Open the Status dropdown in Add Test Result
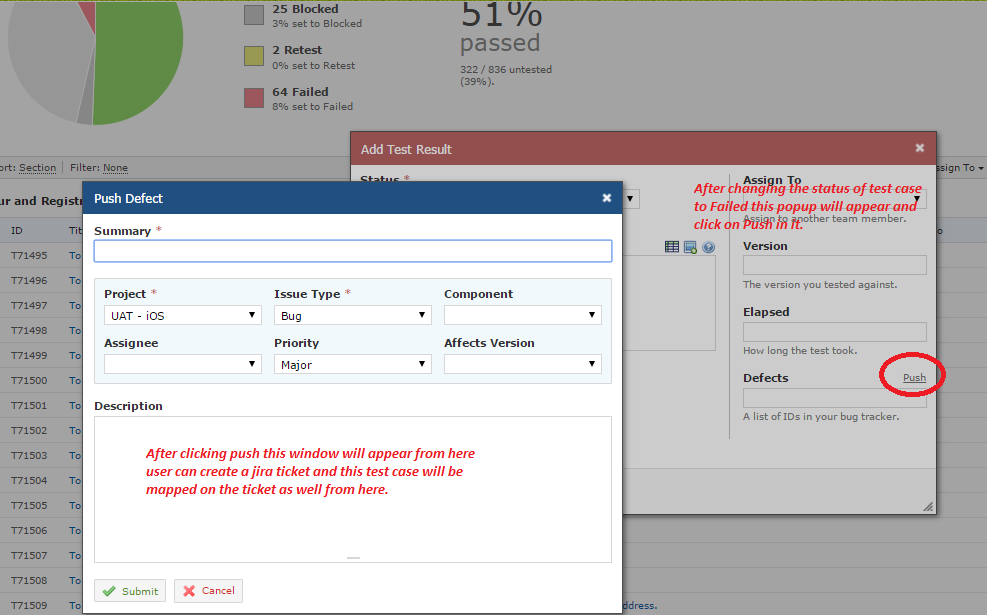This screenshot has height=615, width=987. [x=630, y=198]
